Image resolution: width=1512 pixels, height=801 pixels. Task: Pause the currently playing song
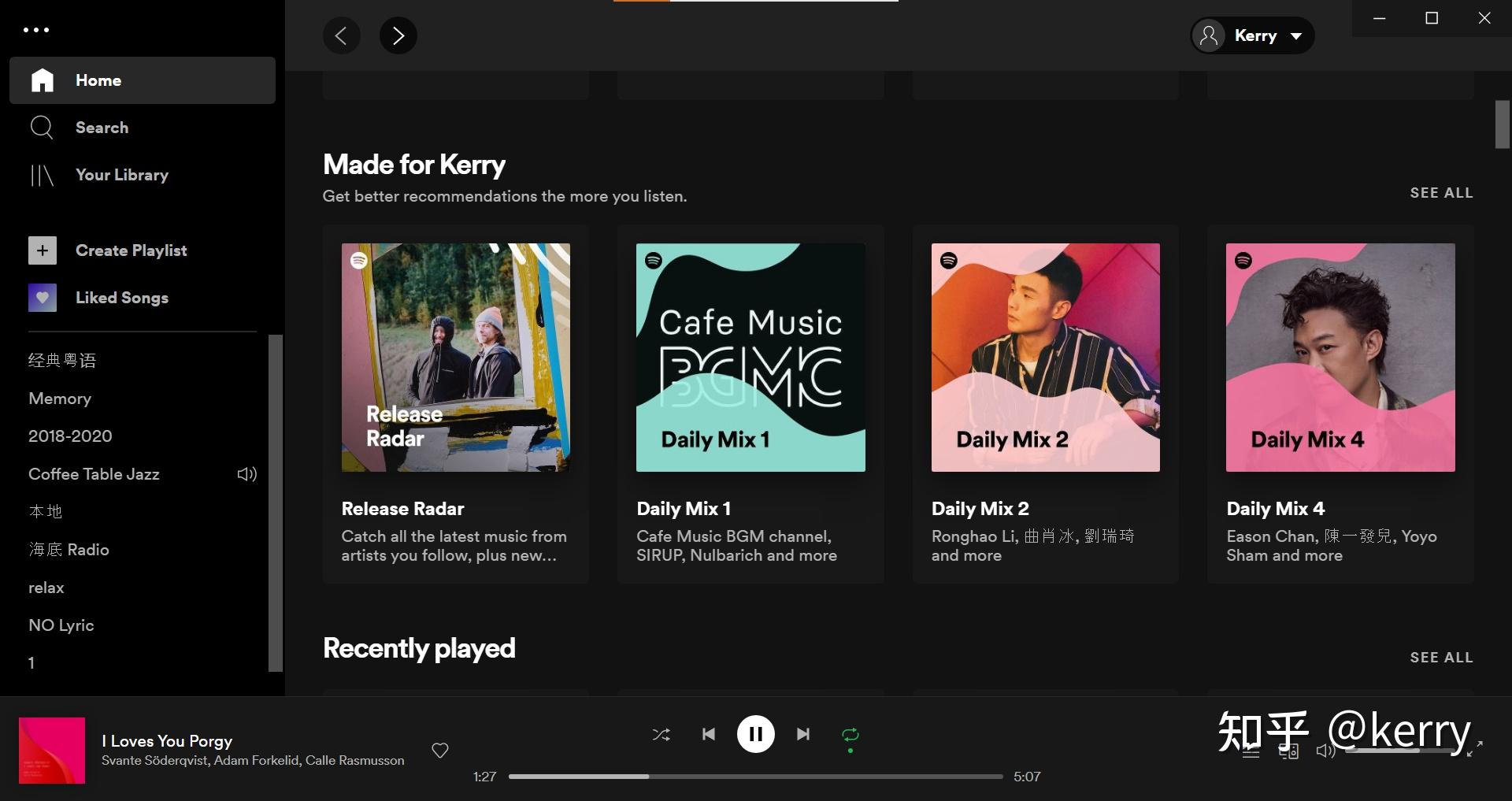point(755,733)
